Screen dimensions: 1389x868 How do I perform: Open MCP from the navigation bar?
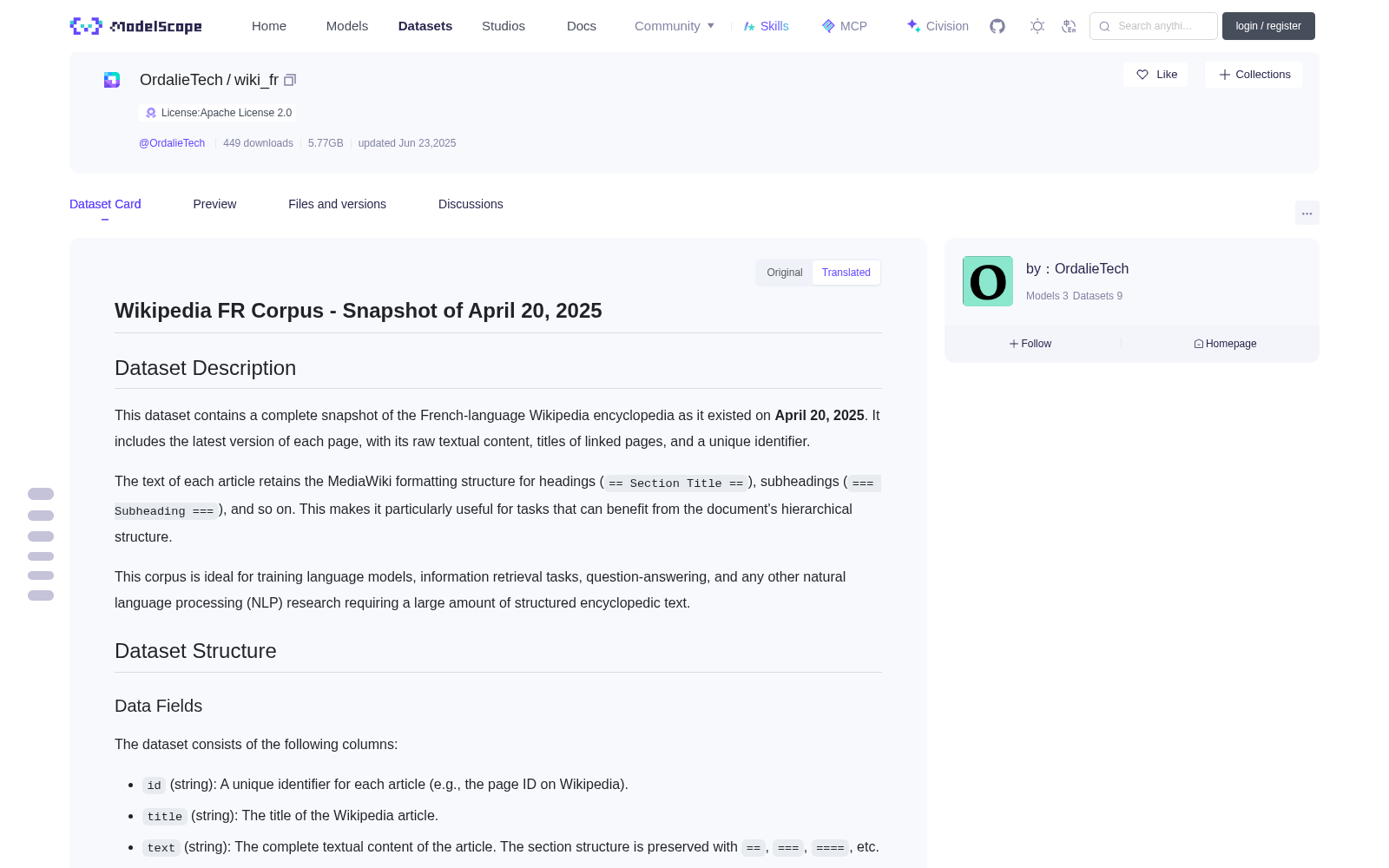coord(845,26)
